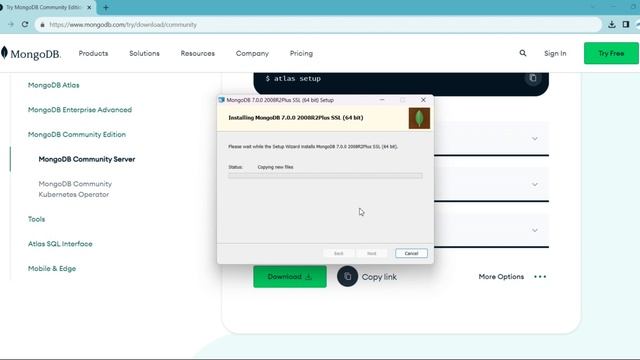Open the Resources menu

[x=198, y=53]
